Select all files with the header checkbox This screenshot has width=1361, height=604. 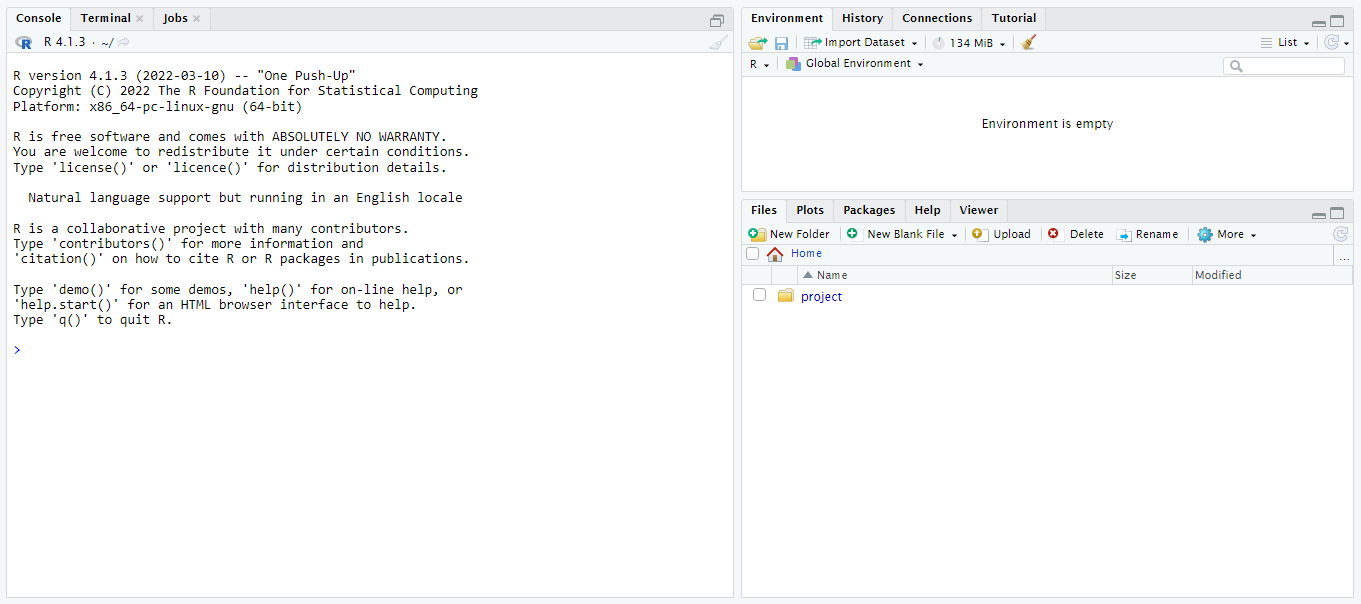point(752,253)
